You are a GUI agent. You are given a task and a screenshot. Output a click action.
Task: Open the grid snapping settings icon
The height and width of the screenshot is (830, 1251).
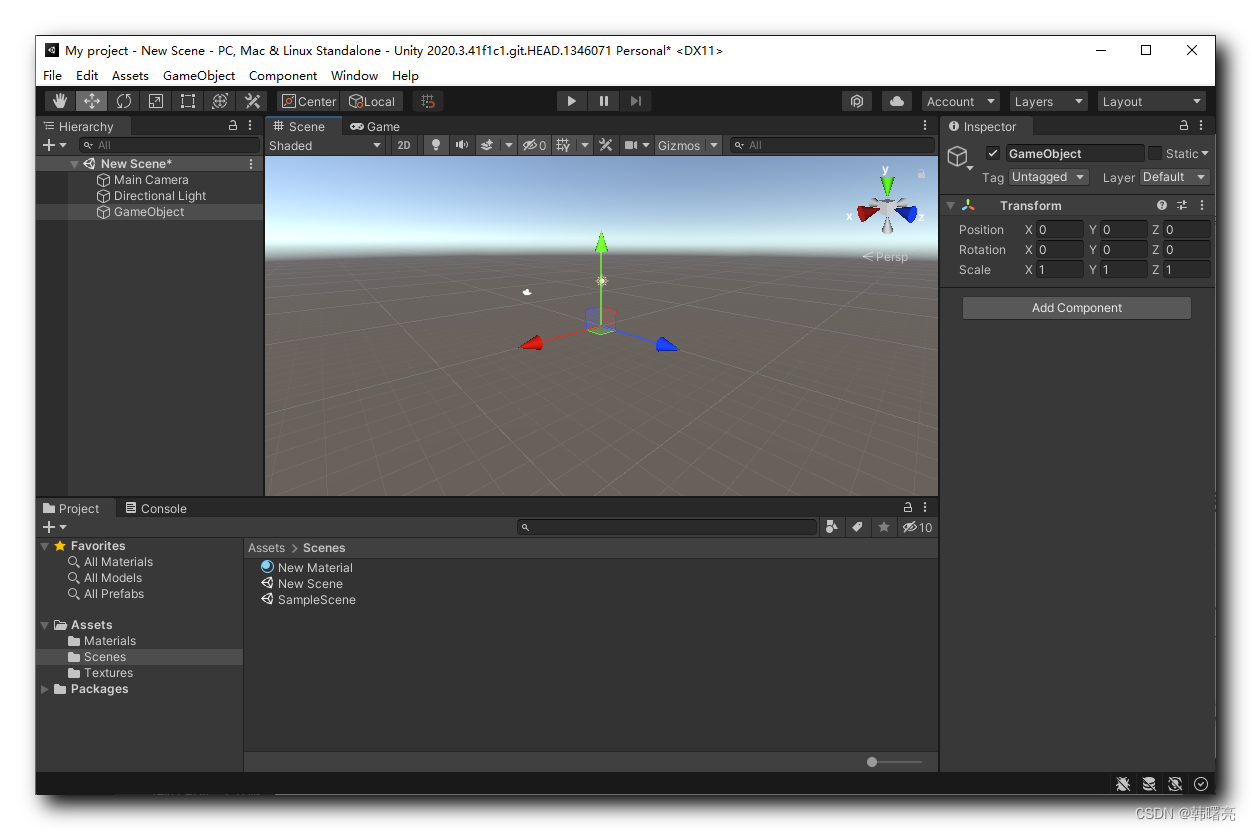pos(427,100)
